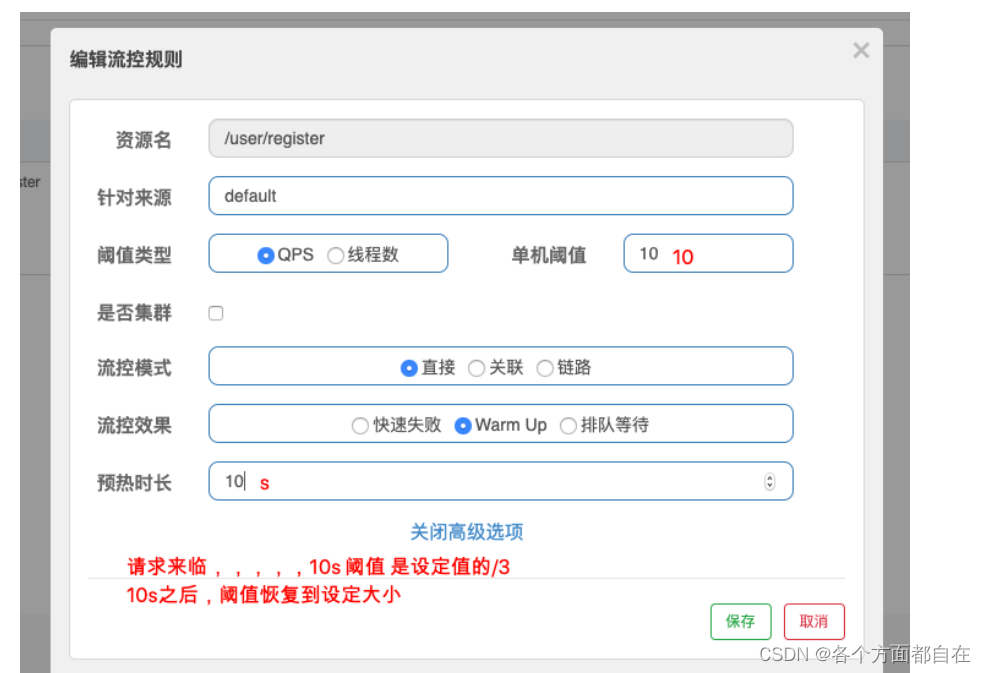Click the 关闭高级选项 link
This screenshot has width=986, height=673.
point(469,532)
